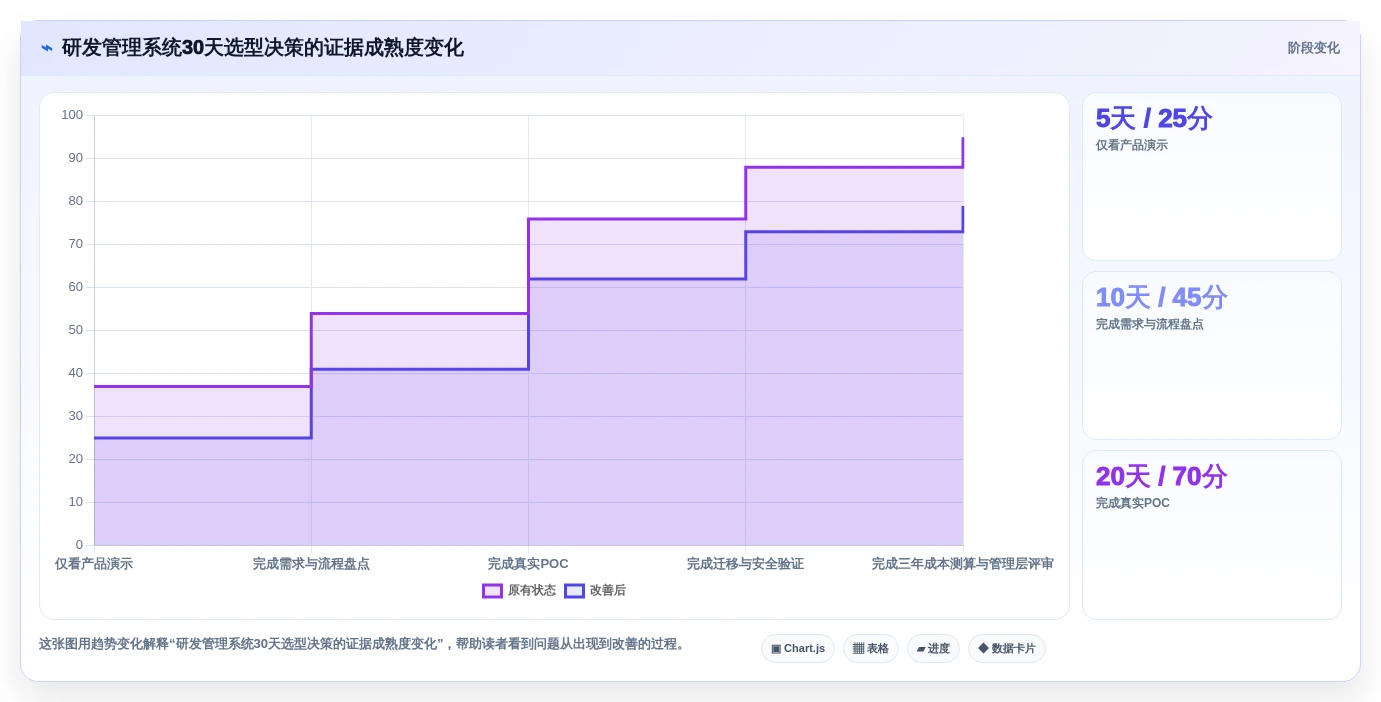Click the purple 原有状态 legend color box
Screen dimensions: 1381x702
point(492,591)
